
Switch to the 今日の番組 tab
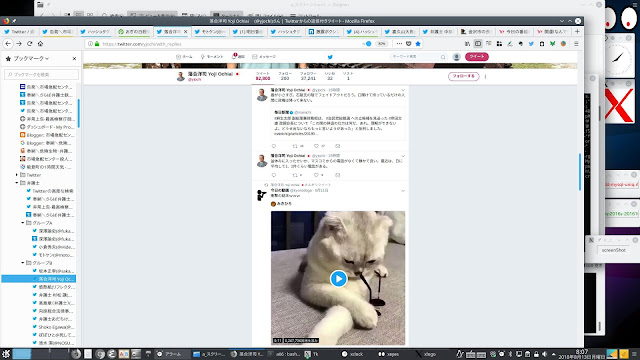514,31
